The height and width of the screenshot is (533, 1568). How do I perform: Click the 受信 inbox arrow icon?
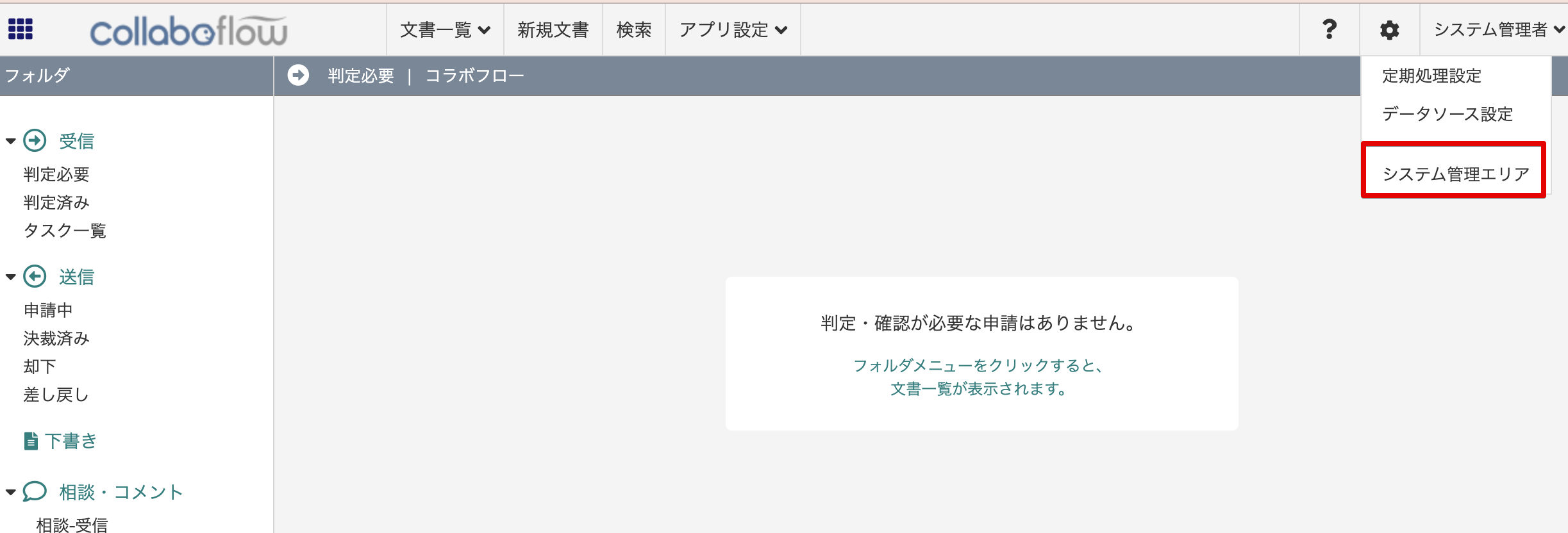pyautogui.click(x=35, y=141)
